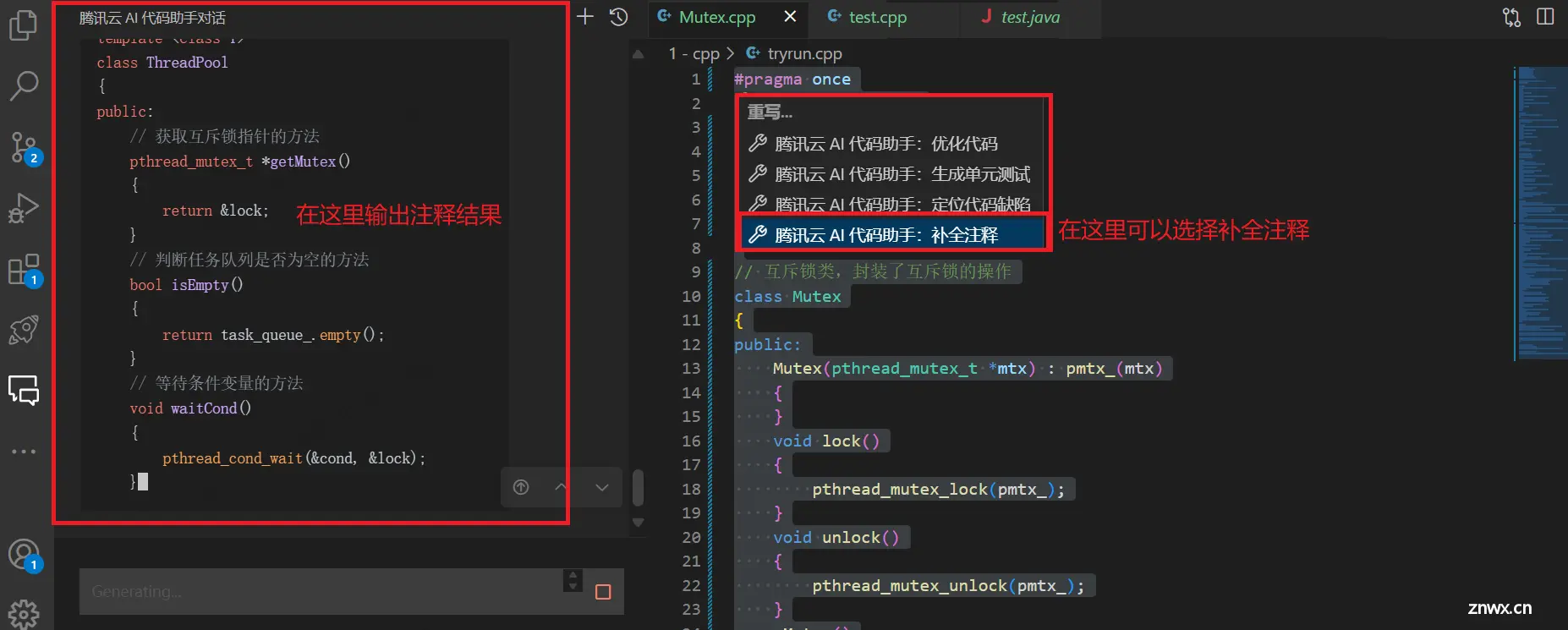Click the tryrun.cpp breadcrumb
The height and width of the screenshot is (630, 1568).
coord(804,53)
